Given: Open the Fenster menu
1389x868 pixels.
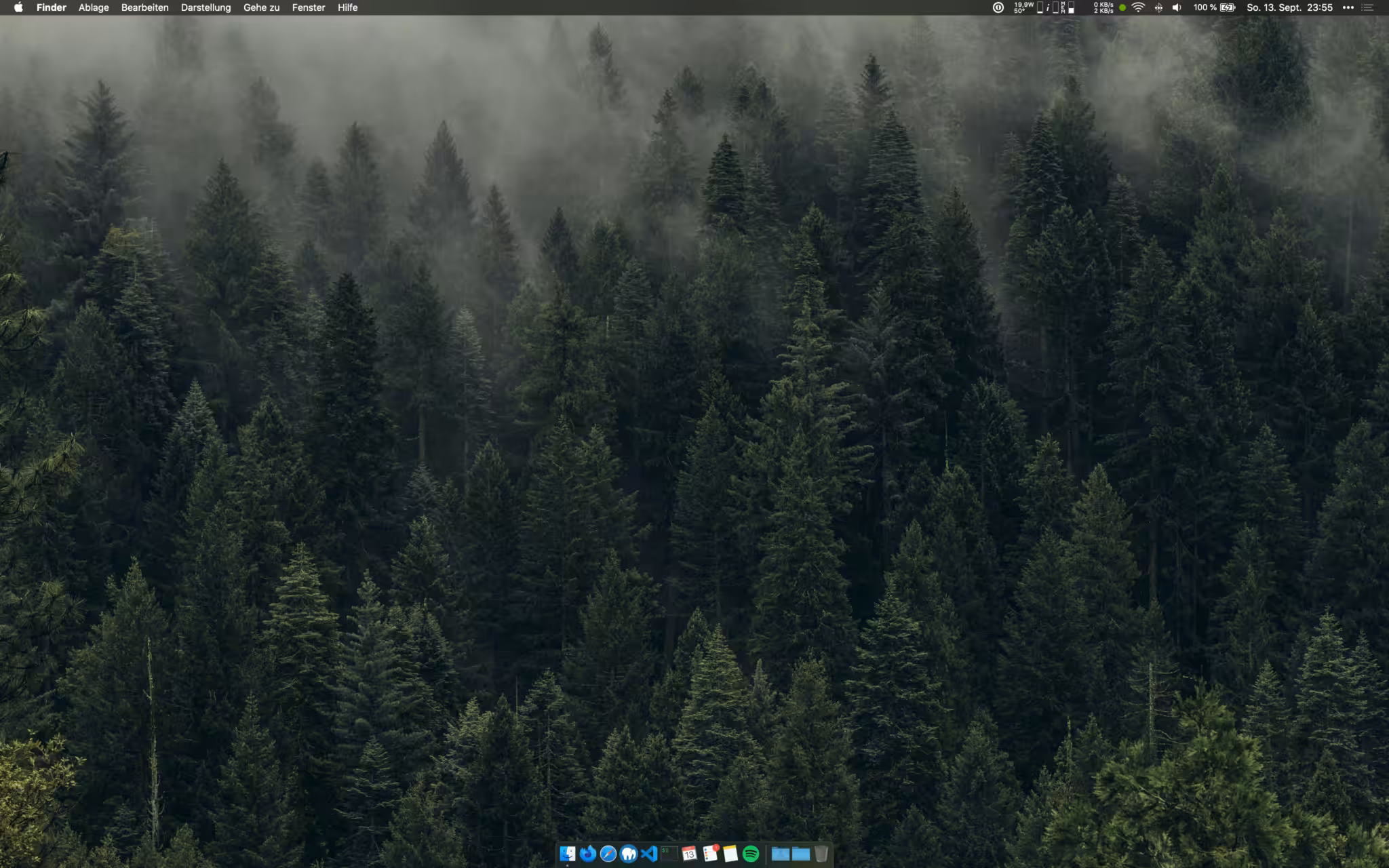Looking at the screenshot, I should 309,7.
